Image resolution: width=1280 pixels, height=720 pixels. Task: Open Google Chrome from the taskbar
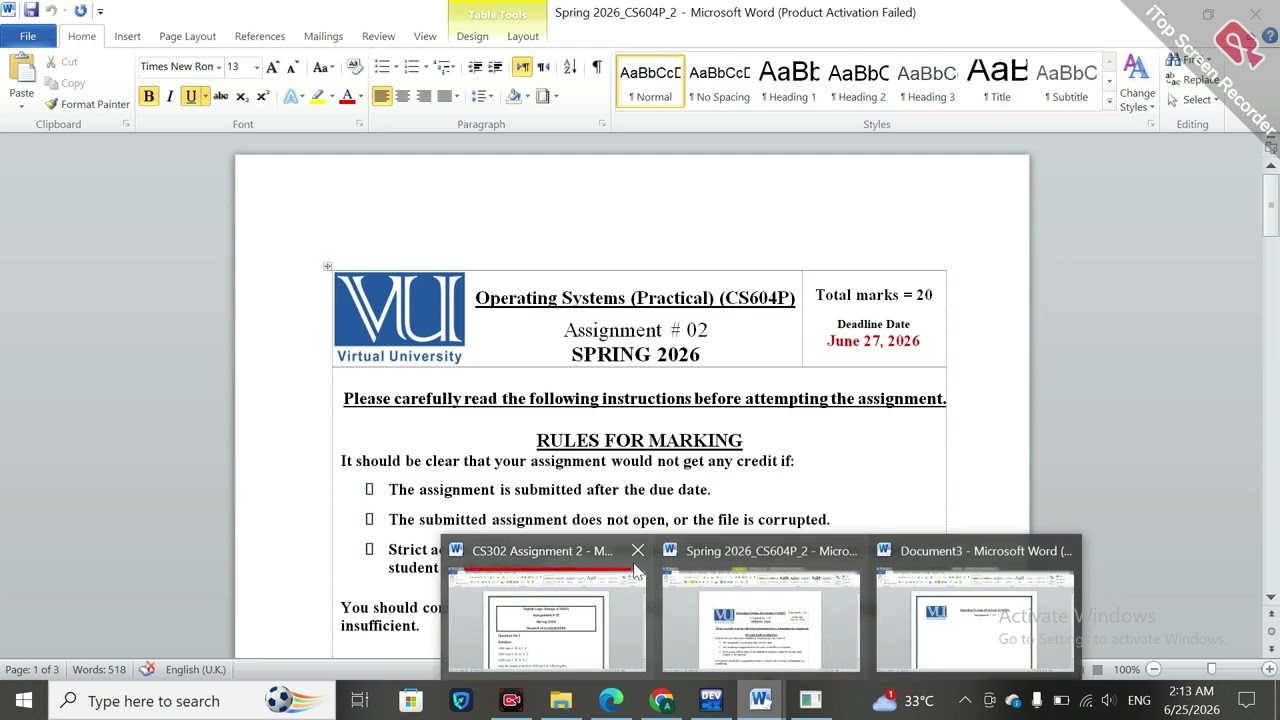tap(661, 700)
